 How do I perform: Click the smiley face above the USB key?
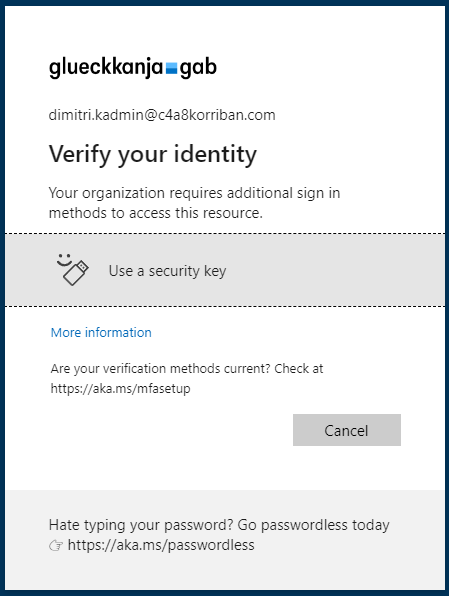point(64,260)
